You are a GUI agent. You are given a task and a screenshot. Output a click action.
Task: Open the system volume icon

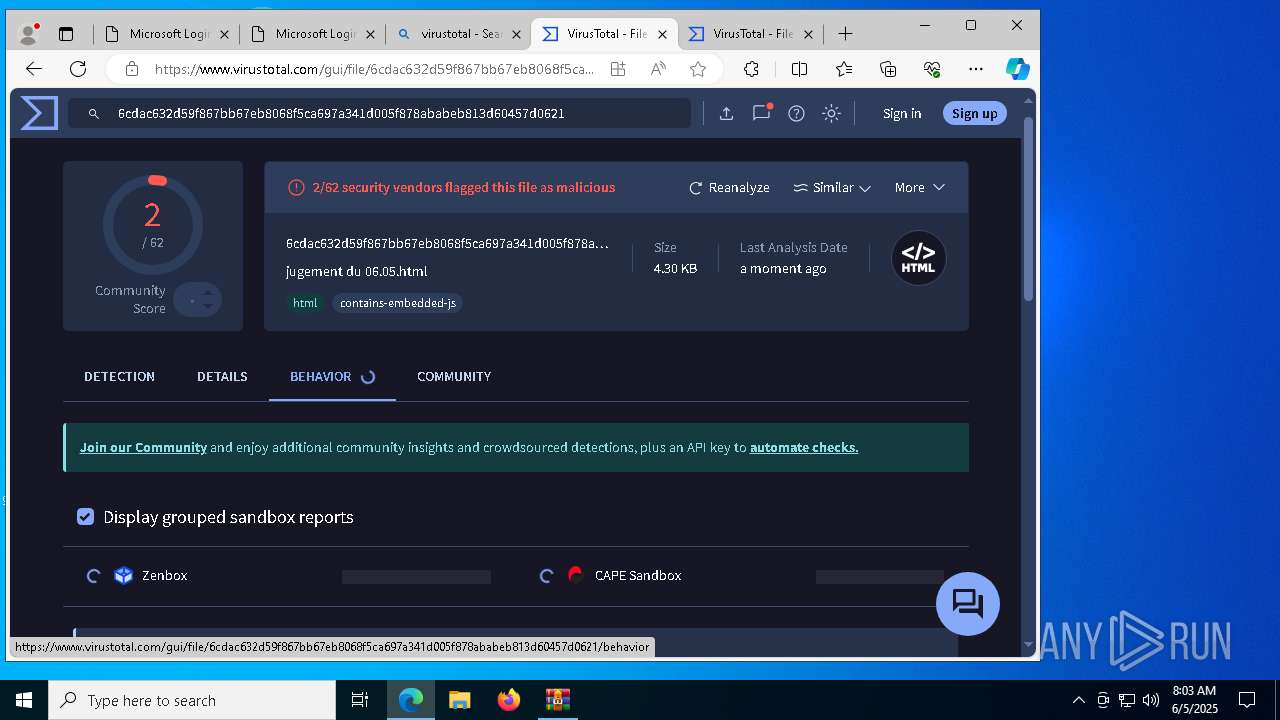[1150, 700]
